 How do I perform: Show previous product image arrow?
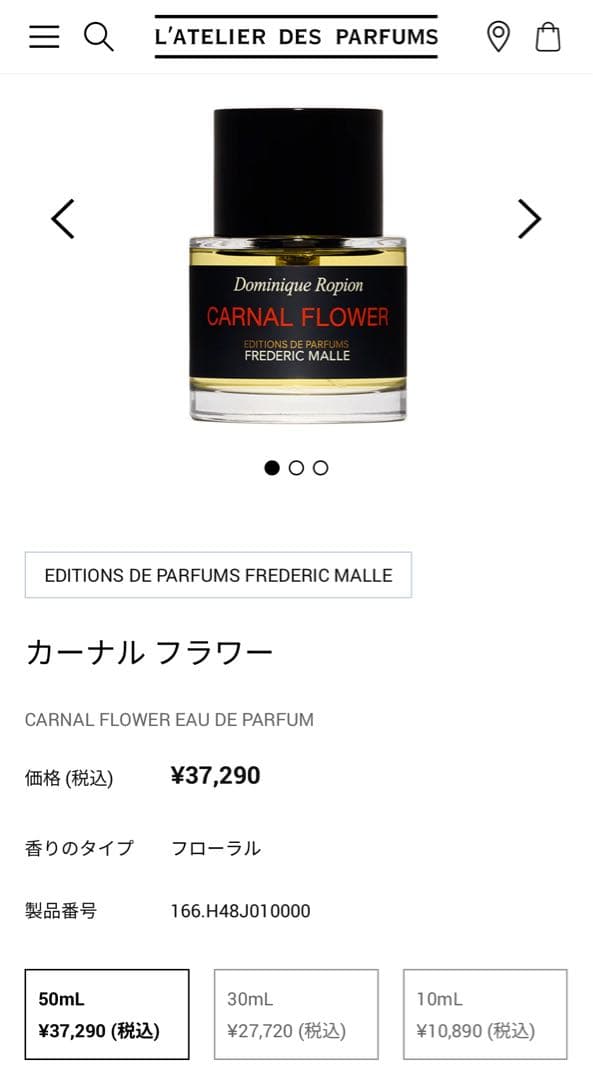63,219
